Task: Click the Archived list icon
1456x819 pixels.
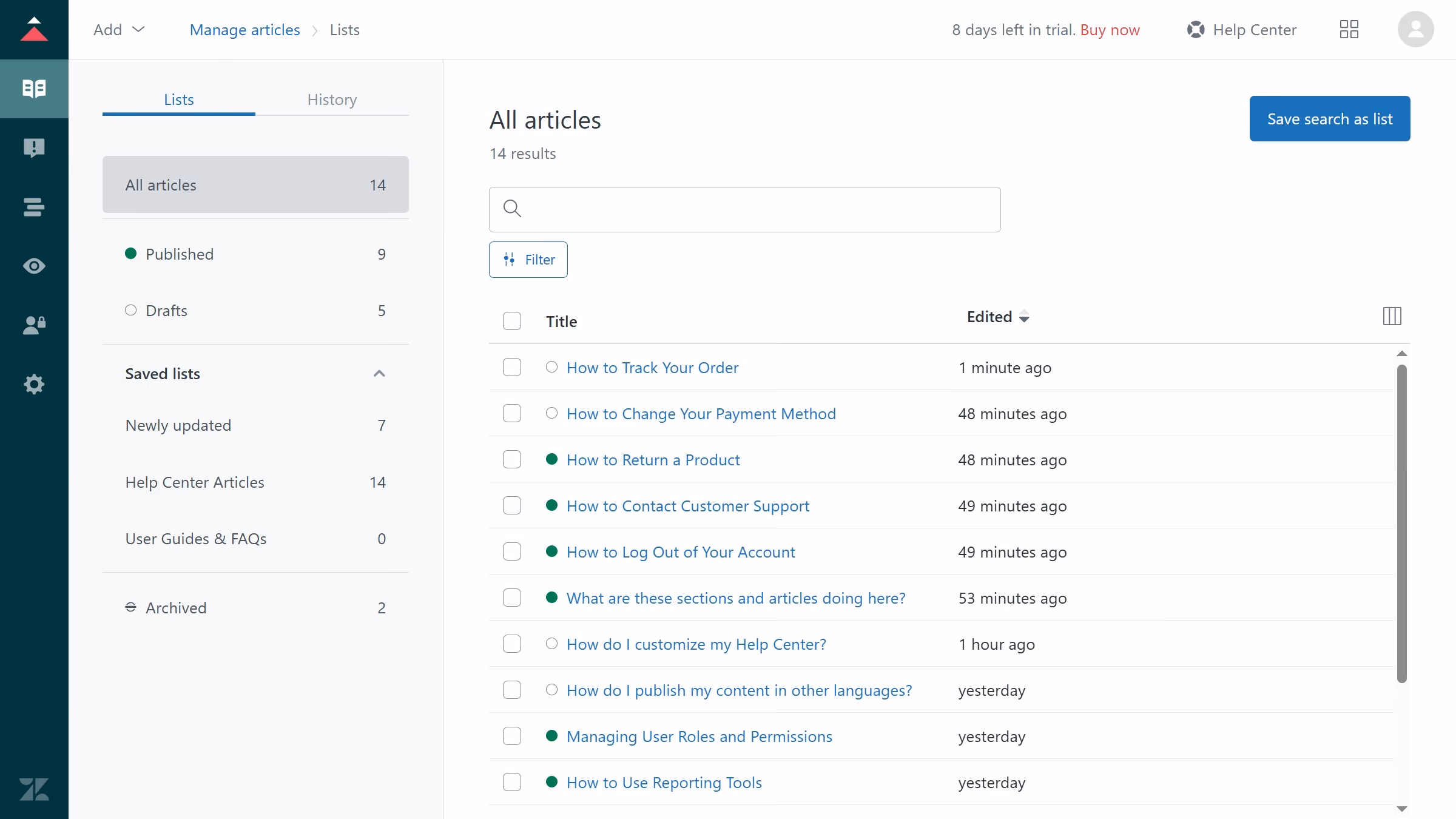Action: (130, 607)
